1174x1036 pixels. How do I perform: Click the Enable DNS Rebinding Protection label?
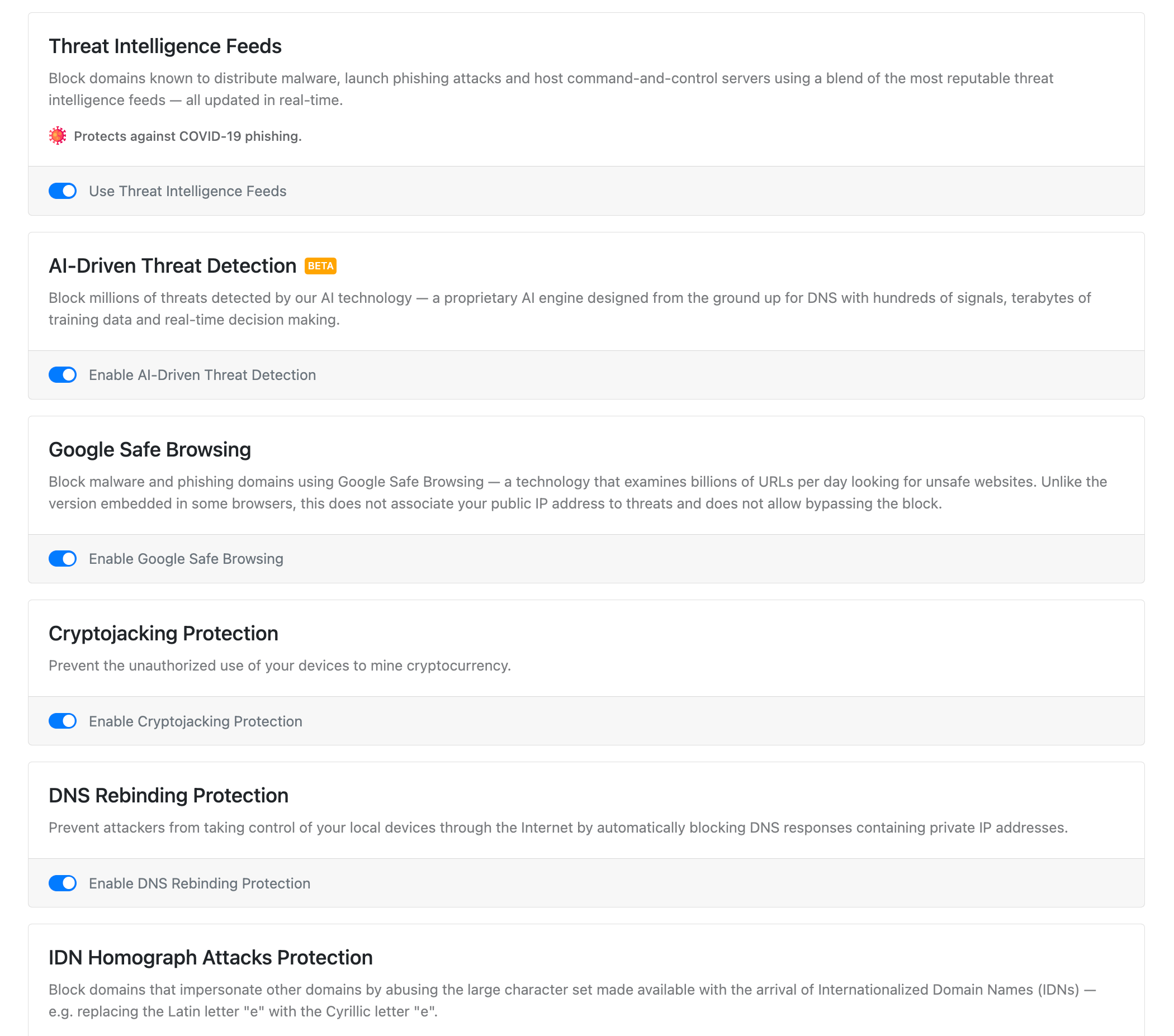click(x=200, y=883)
